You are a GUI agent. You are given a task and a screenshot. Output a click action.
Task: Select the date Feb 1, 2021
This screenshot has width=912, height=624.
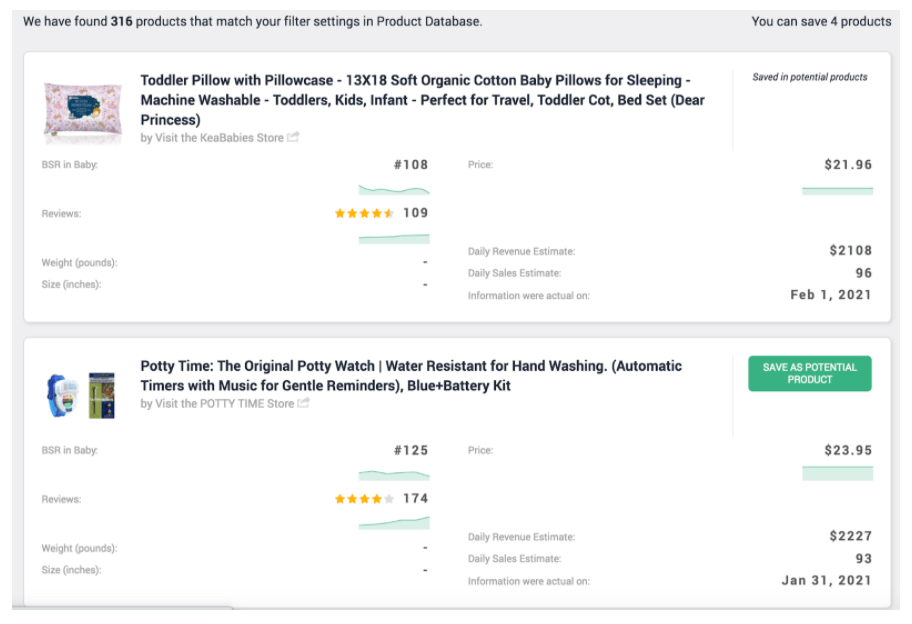[x=831, y=295]
